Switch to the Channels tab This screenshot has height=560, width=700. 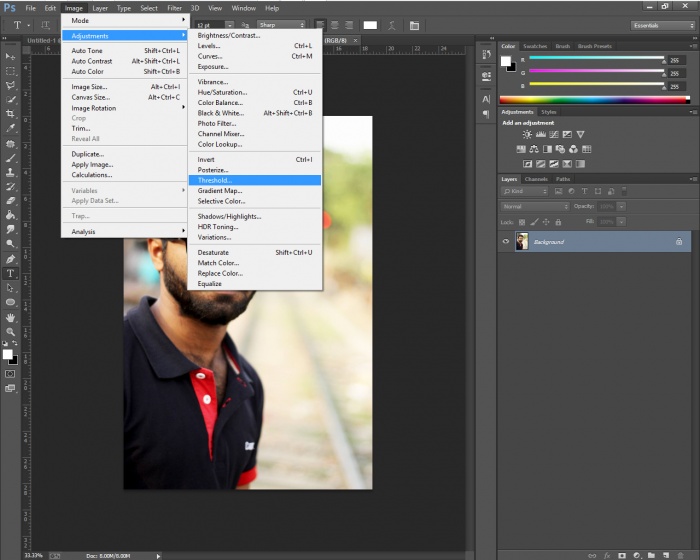click(x=536, y=179)
